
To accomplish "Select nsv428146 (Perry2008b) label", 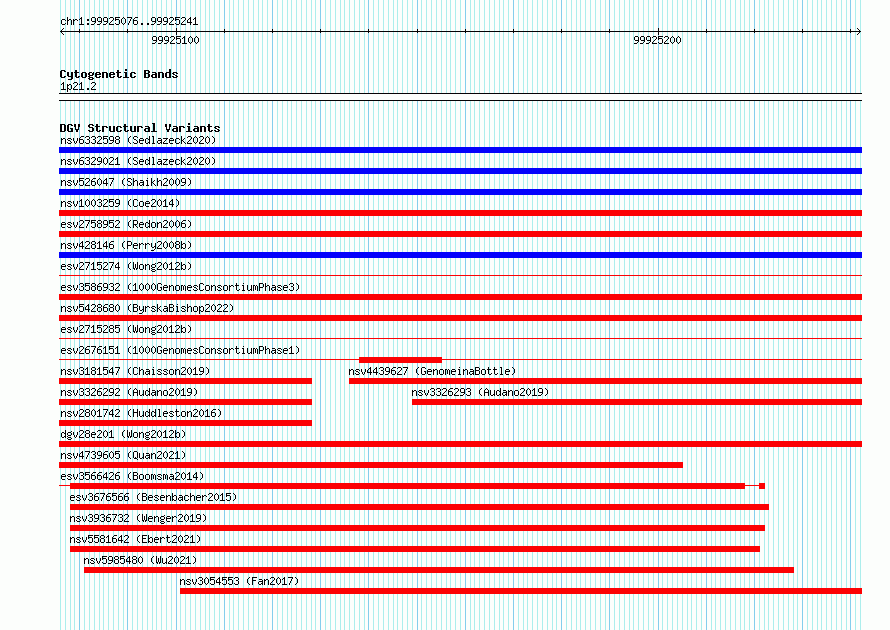I will pyautogui.click(x=126, y=245).
